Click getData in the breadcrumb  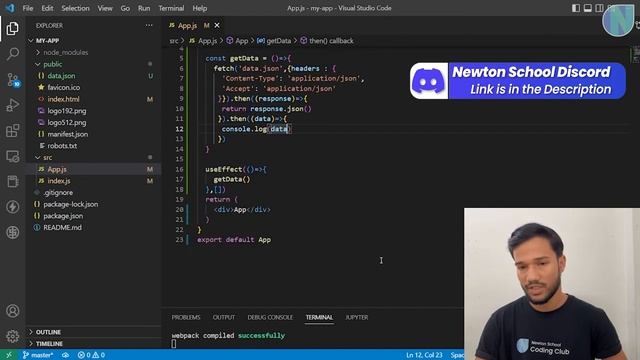click(278, 41)
